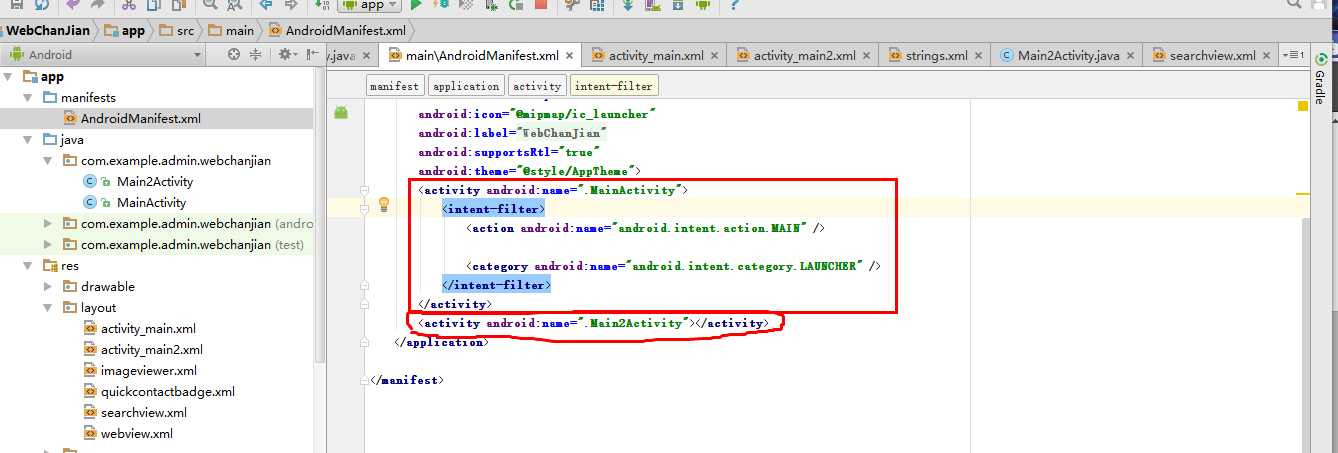
Task: Click the green Run app button
Action: tap(416, 5)
